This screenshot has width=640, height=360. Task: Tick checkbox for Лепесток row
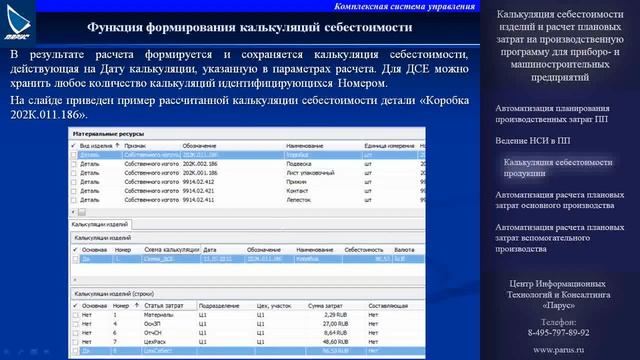click(x=74, y=200)
